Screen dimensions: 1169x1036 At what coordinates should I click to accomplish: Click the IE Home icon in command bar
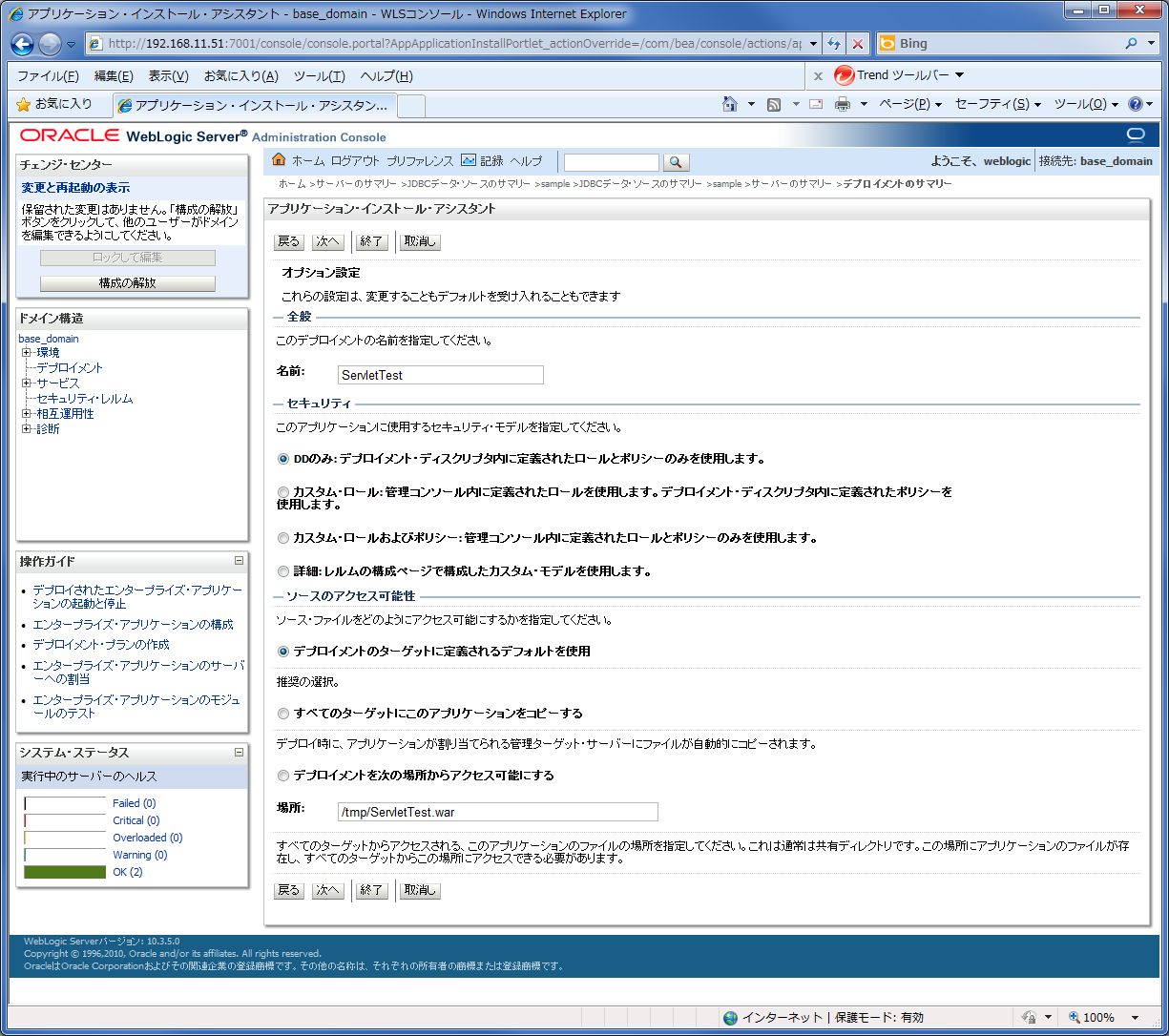pos(730,104)
